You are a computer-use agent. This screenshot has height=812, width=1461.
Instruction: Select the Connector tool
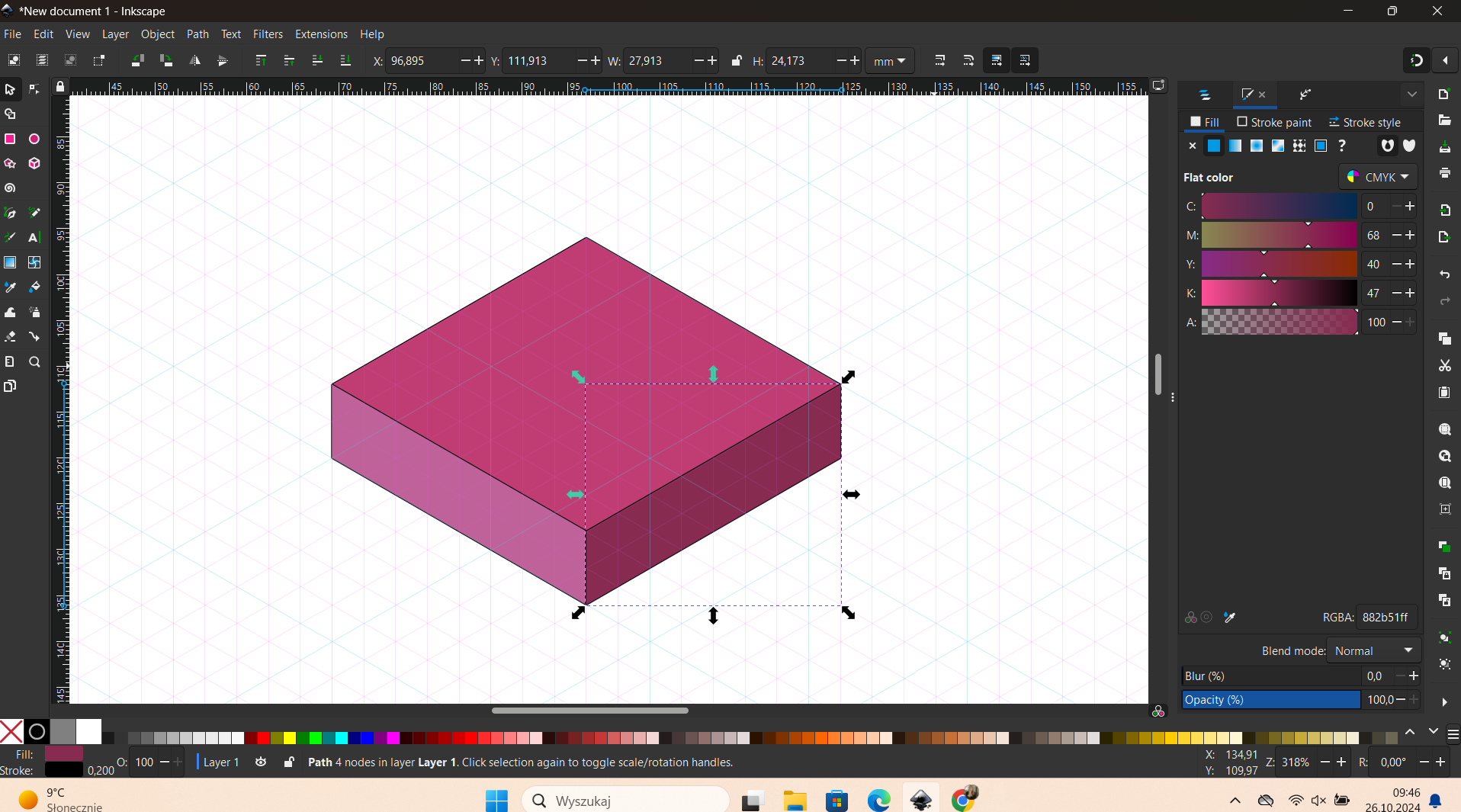(x=34, y=337)
